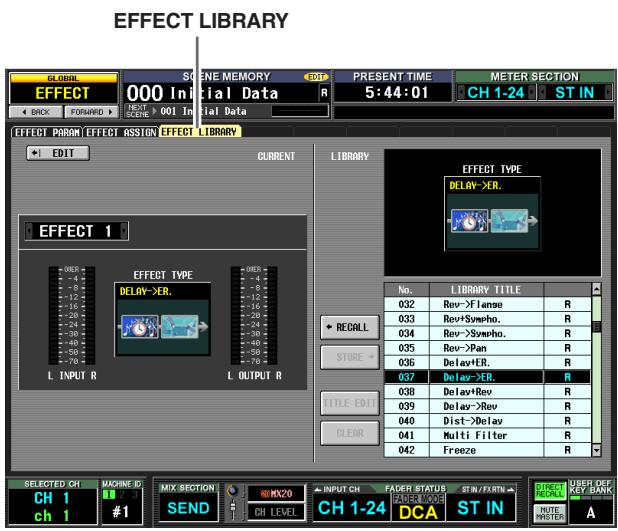The image size is (618, 531).
Task: Click the METER SECTION ST IN selector
Action: tap(574, 93)
